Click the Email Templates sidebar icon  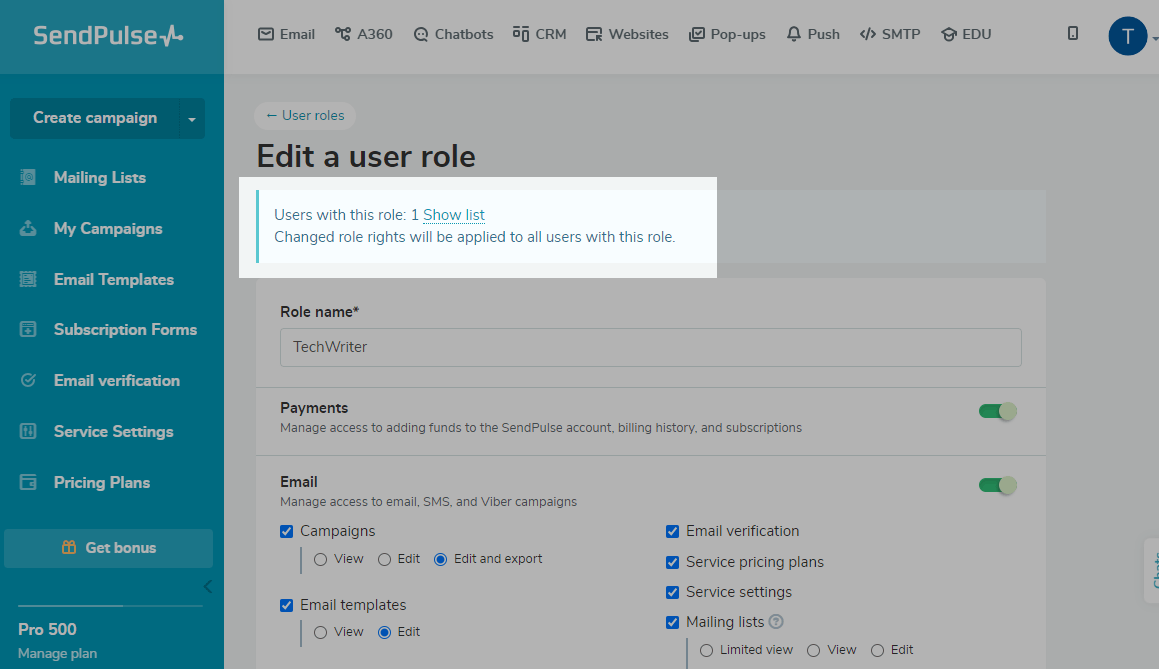tap(28, 280)
